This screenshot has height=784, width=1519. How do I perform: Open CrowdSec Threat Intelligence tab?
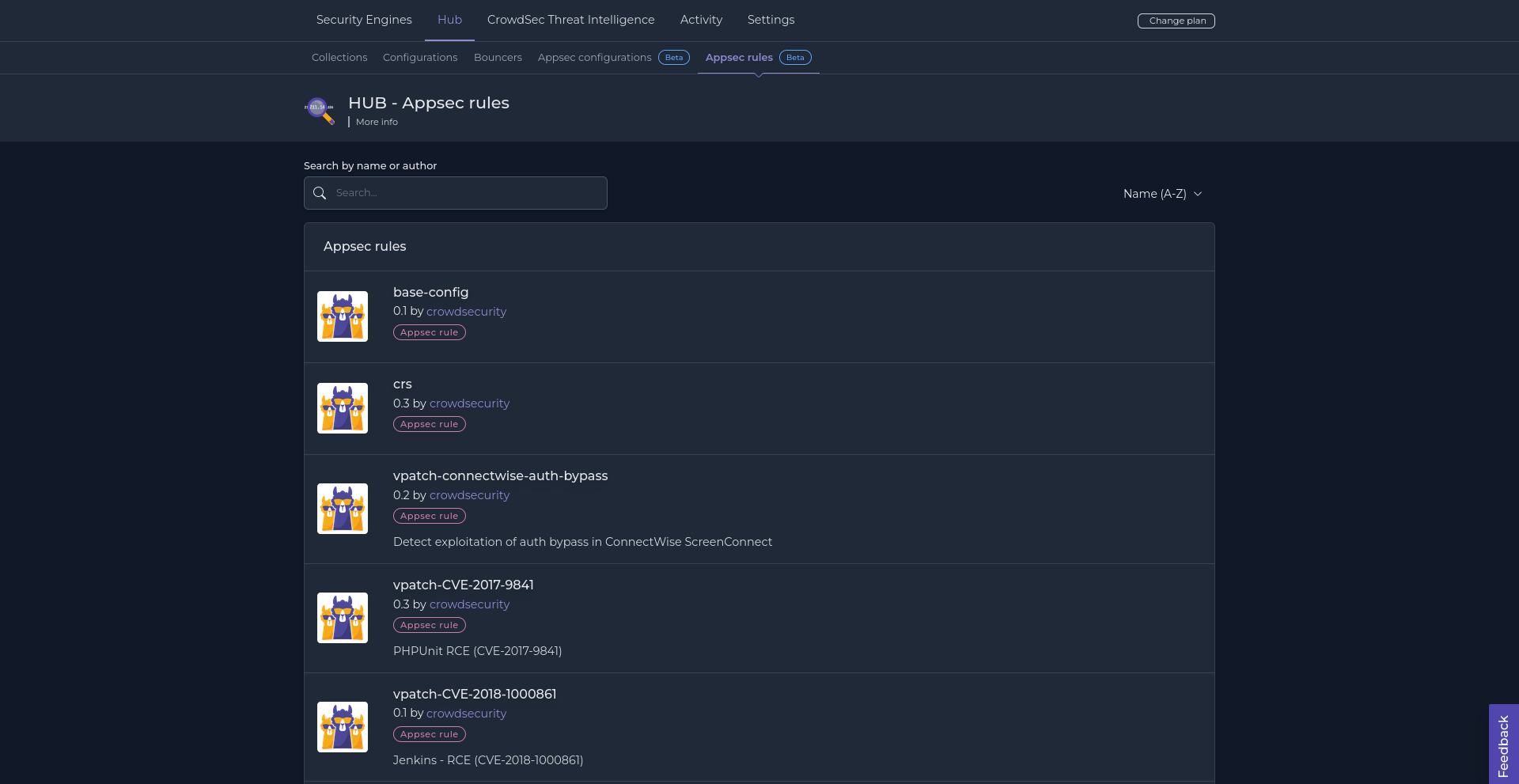point(570,20)
